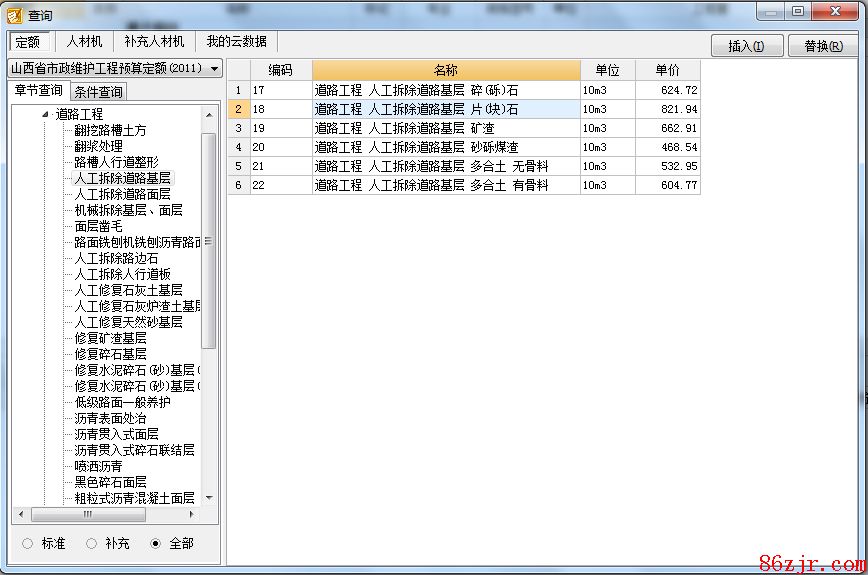Select the 补充 radio button
Image resolution: width=868 pixels, height=575 pixels.
pos(91,543)
